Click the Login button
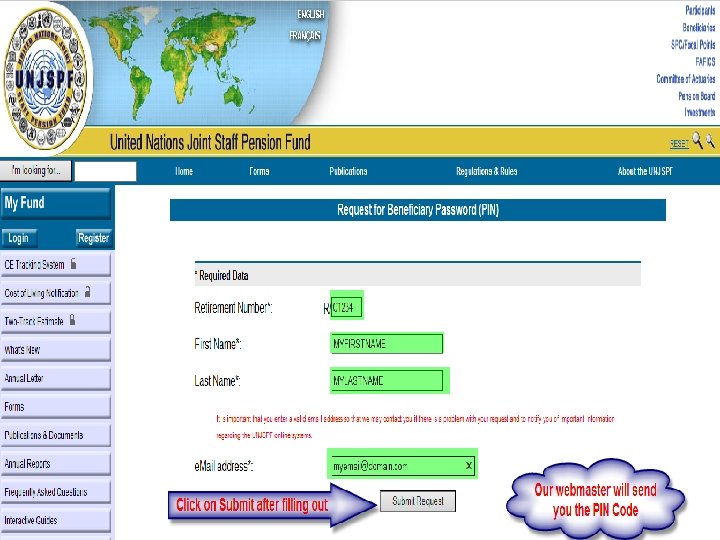This screenshot has width=720, height=540. point(19,238)
